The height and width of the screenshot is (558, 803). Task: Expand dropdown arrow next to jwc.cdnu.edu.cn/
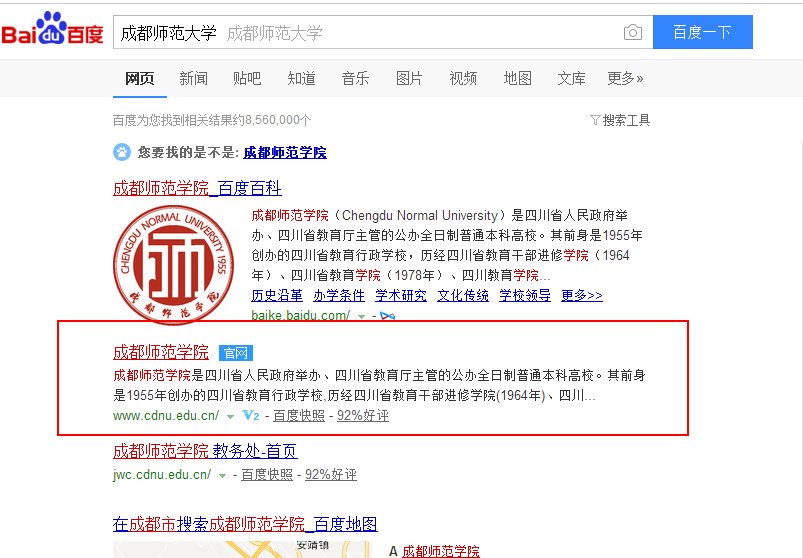[222, 476]
